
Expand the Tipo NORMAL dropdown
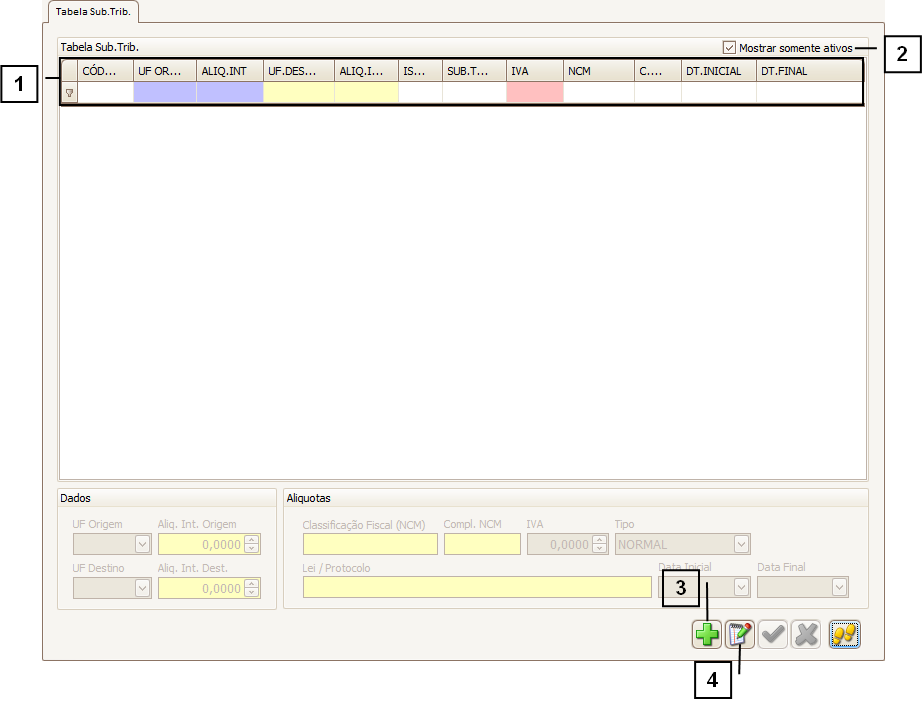click(x=741, y=545)
